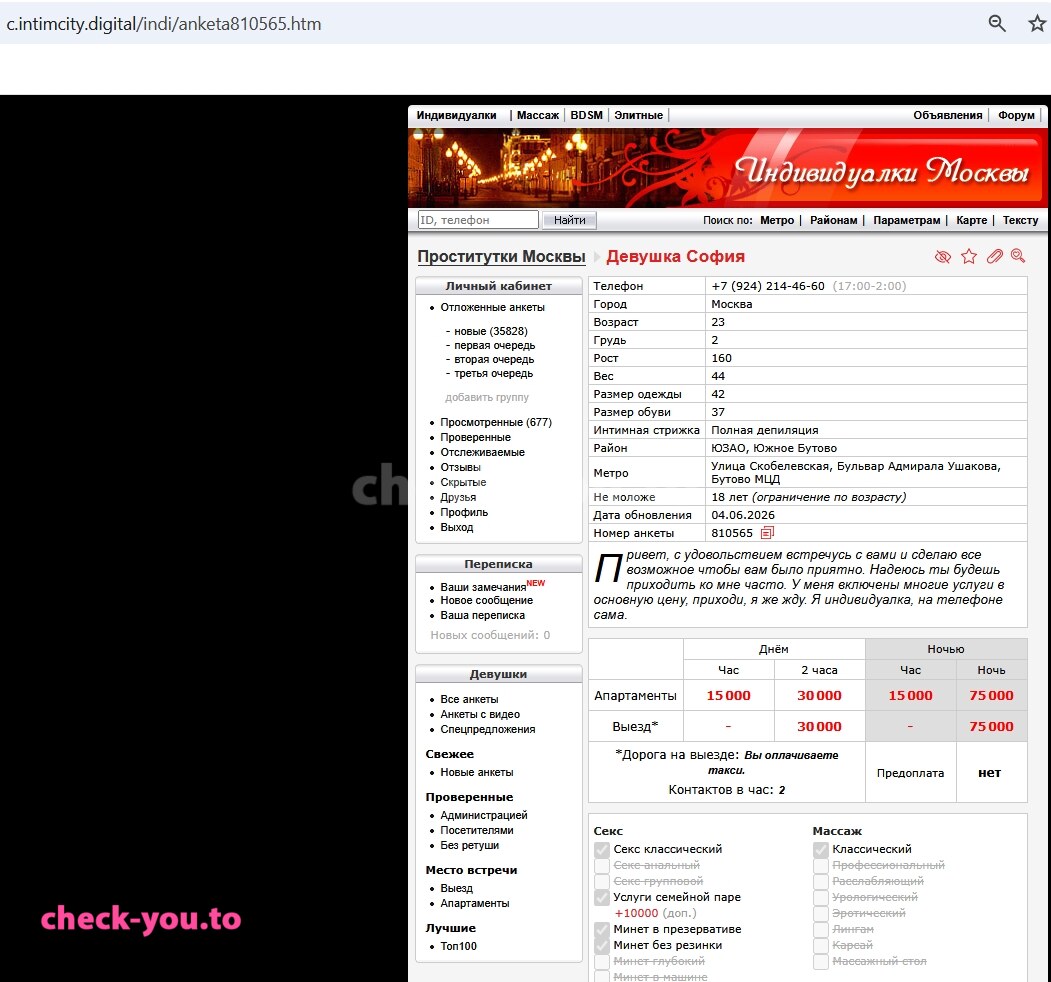
Task: Open the Форум top menu item
Action: (1016, 115)
